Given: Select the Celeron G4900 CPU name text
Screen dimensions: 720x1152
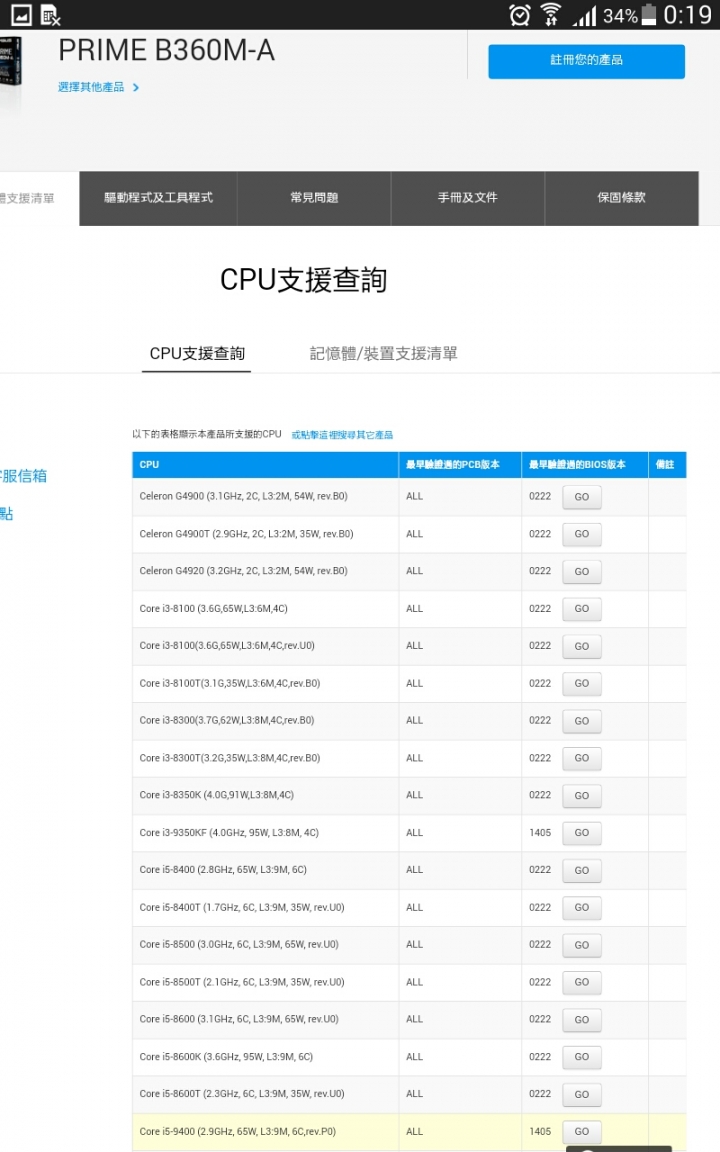Looking at the screenshot, I should [243, 497].
